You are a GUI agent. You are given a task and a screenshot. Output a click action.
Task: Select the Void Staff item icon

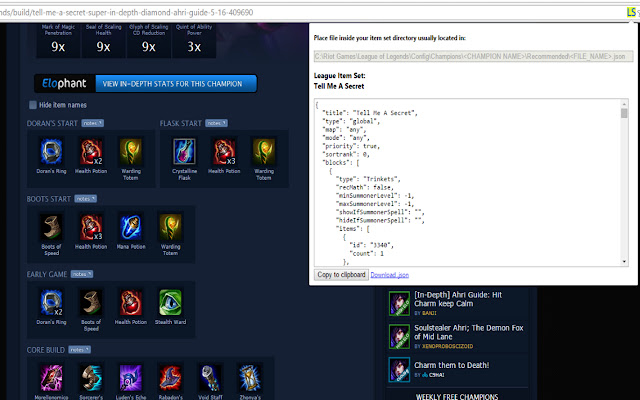210,378
